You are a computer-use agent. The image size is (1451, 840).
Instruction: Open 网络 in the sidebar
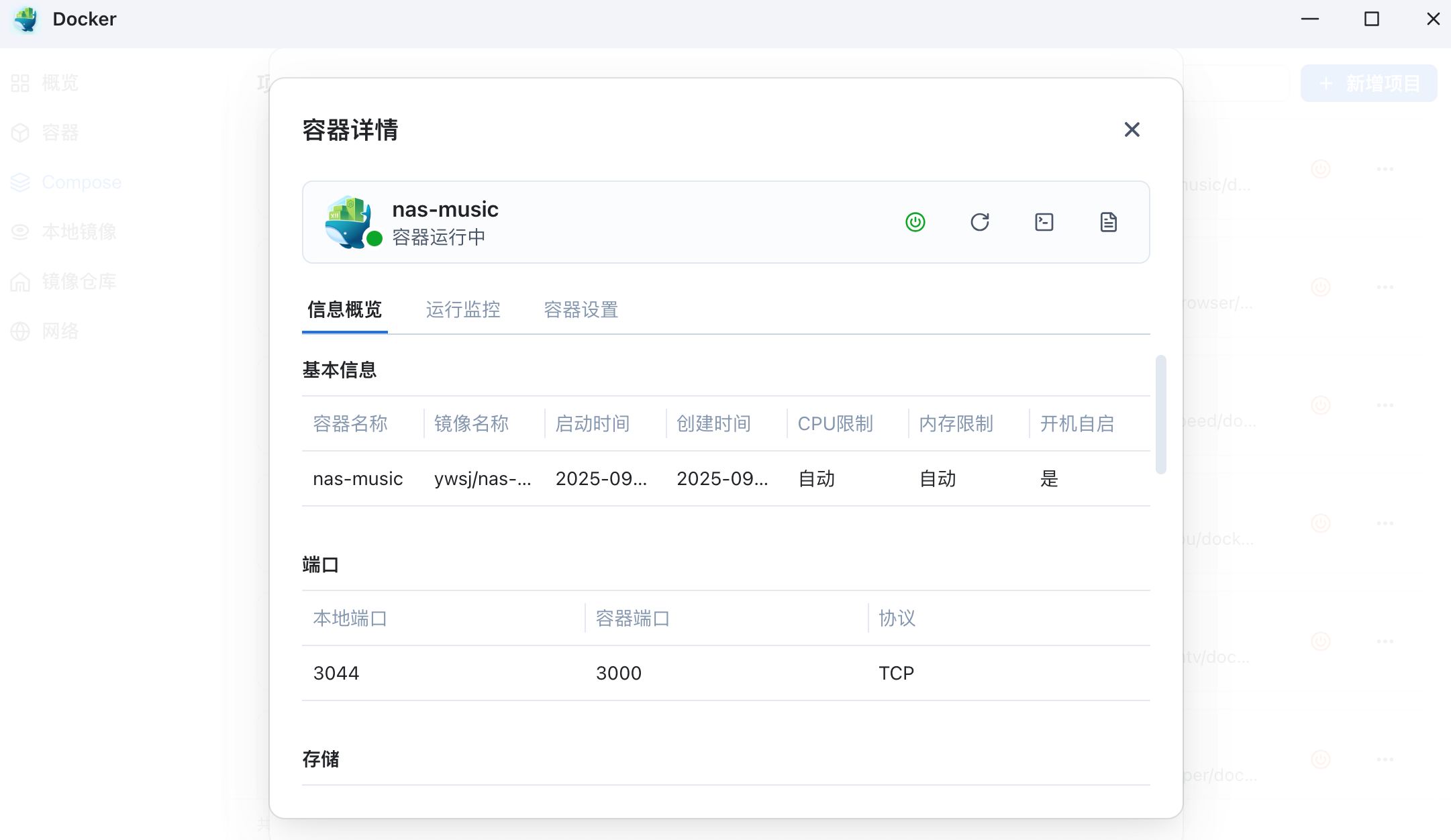[59, 331]
